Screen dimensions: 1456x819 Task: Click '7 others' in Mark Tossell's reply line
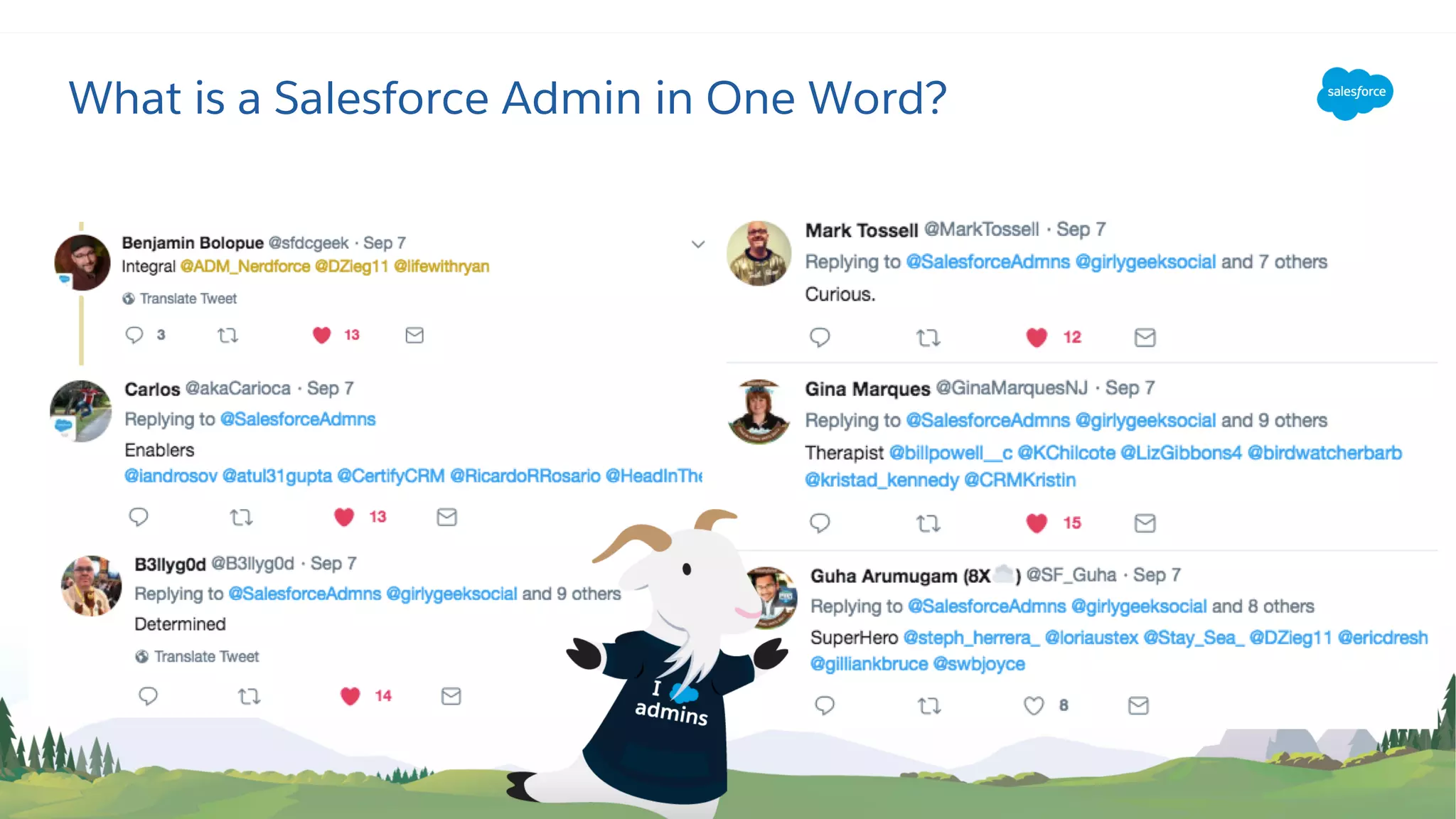pos(1293,262)
